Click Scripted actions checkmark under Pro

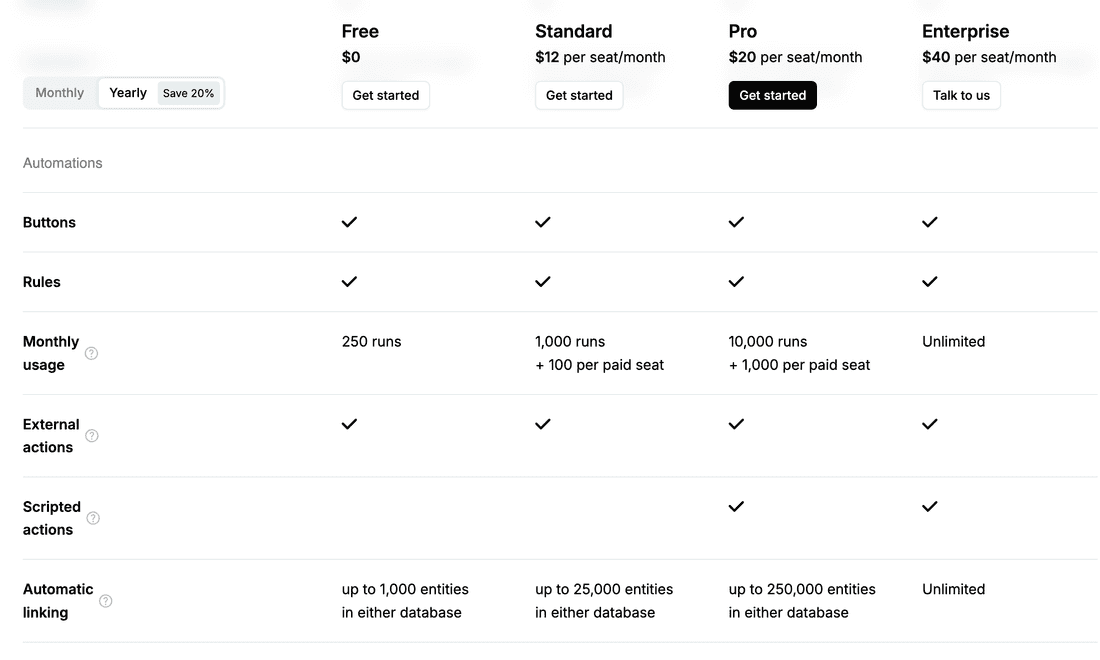pyautogui.click(x=736, y=506)
